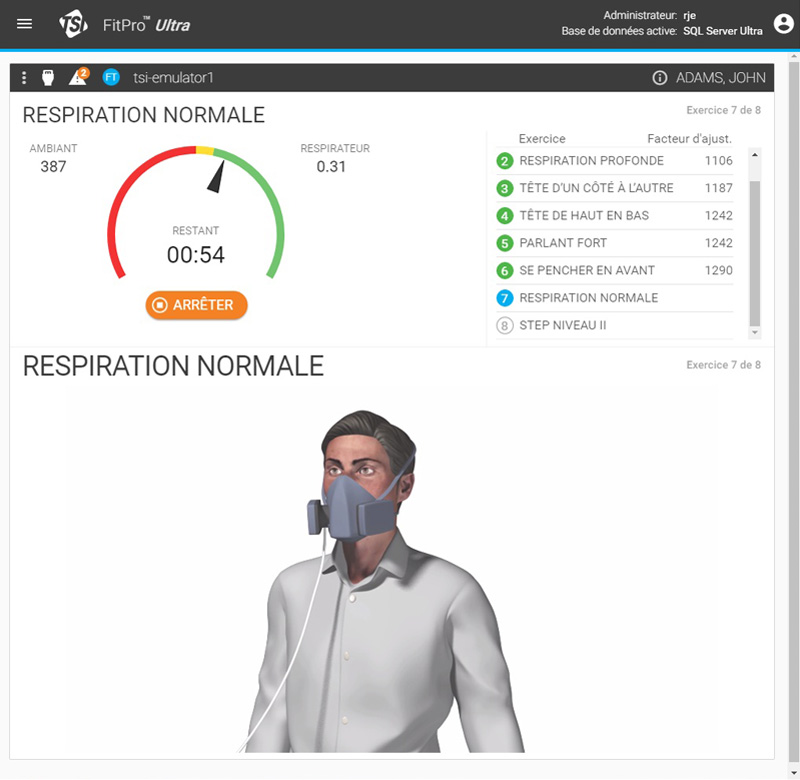This screenshot has height=780, width=800.
Task: Show info for ADAMS, JOHN
Action: coord(660,78)
